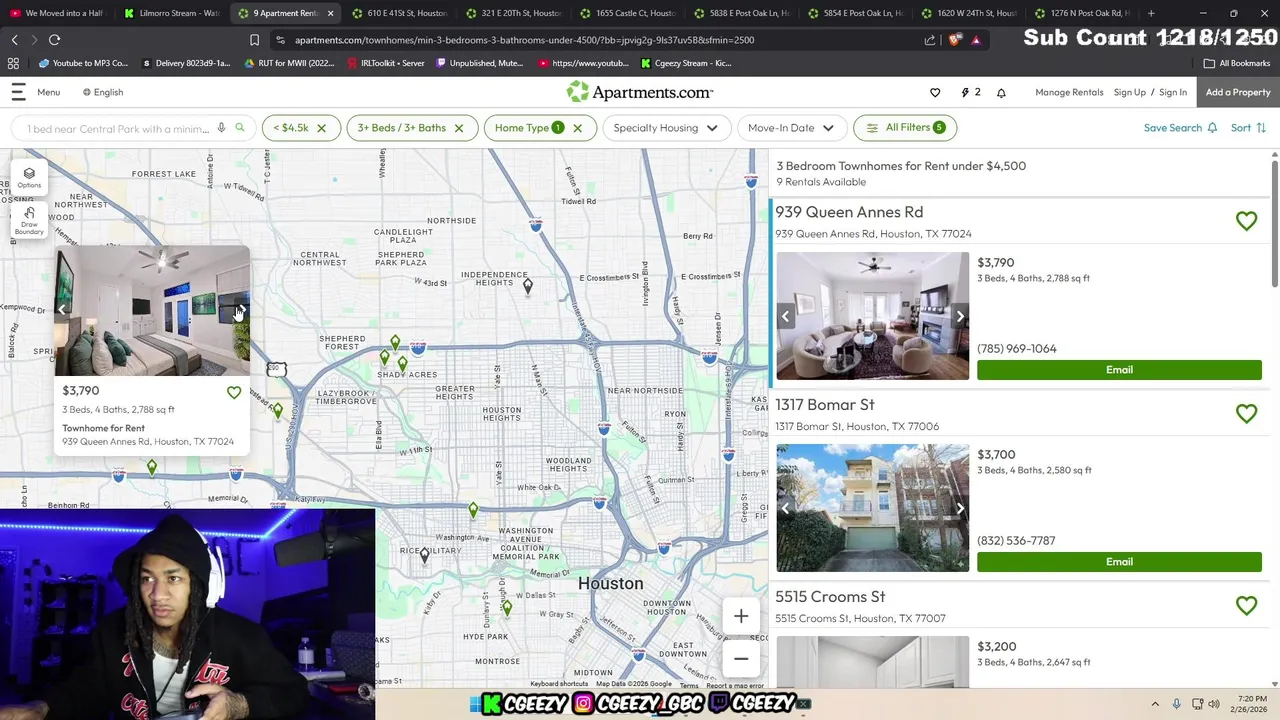Clear the Home Type filter
1280x720 pixels.
[577, 128]
